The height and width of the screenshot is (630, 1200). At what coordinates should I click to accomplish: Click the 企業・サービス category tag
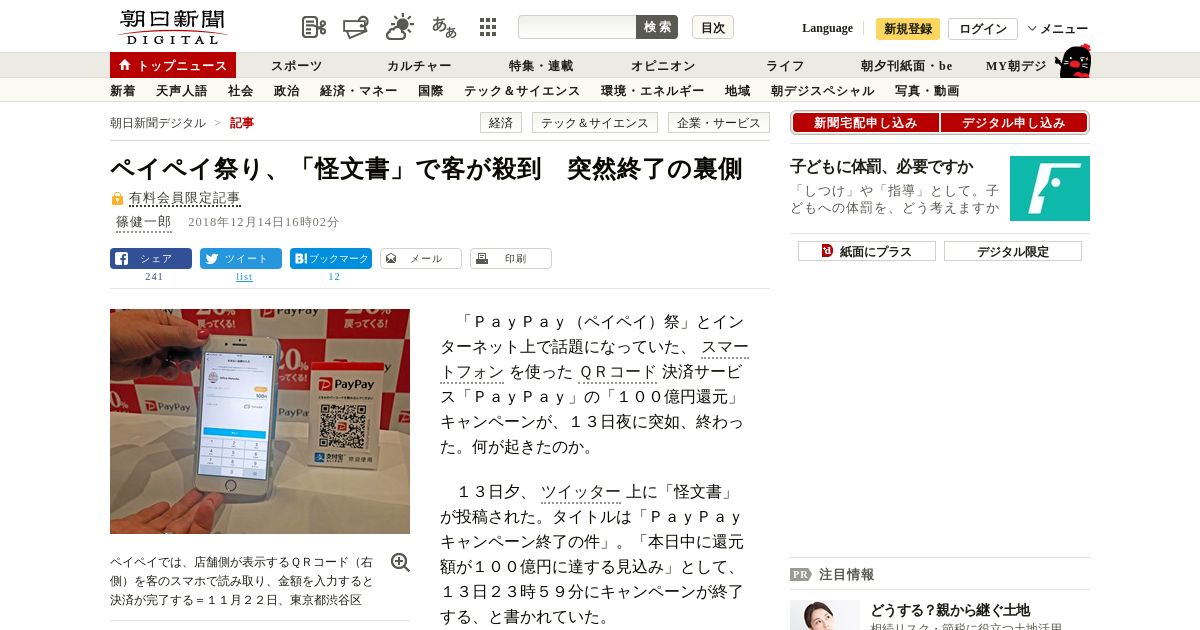click(719, 123)
